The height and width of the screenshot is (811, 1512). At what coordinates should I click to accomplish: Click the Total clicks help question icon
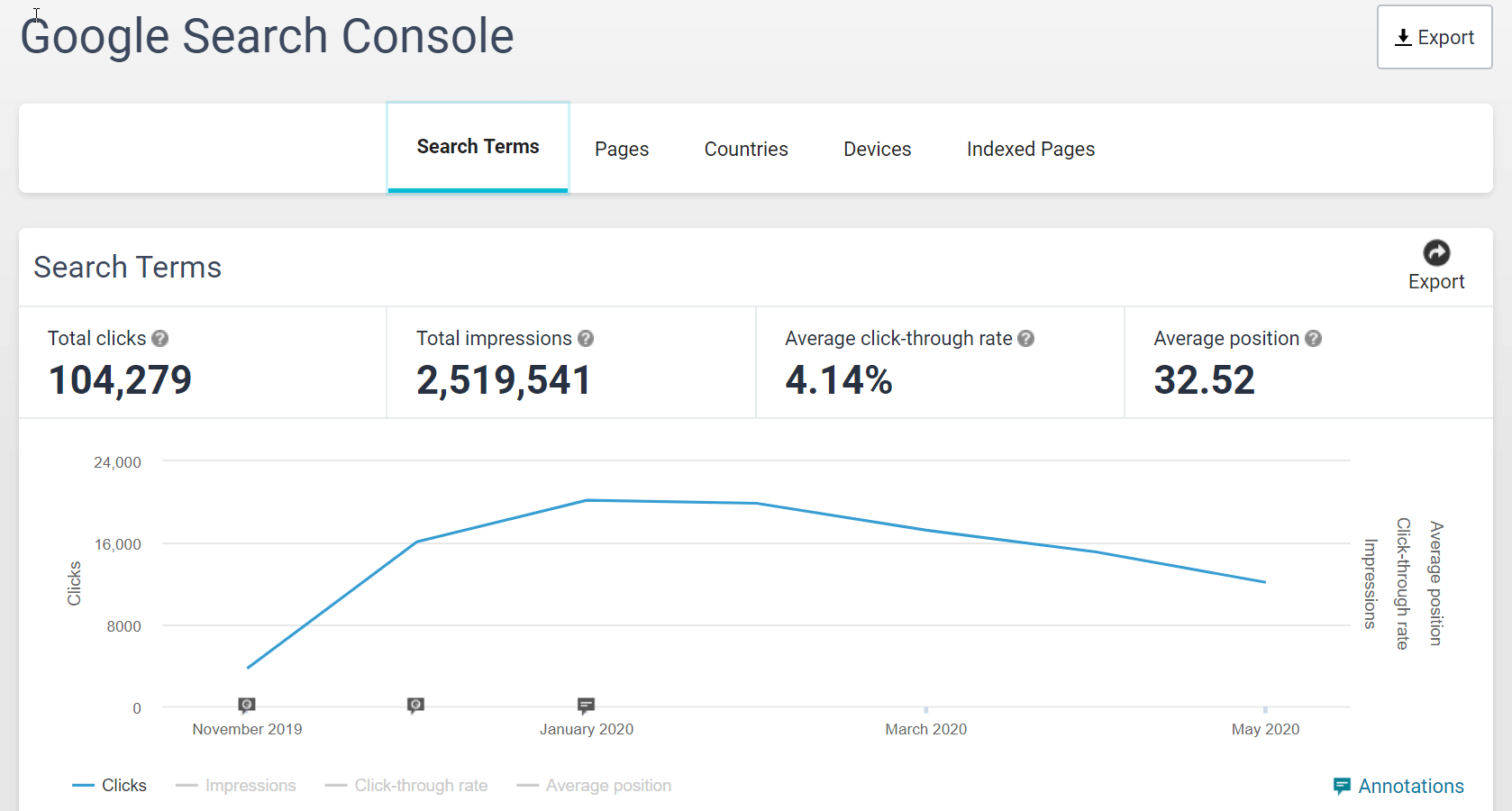(160, 339)
